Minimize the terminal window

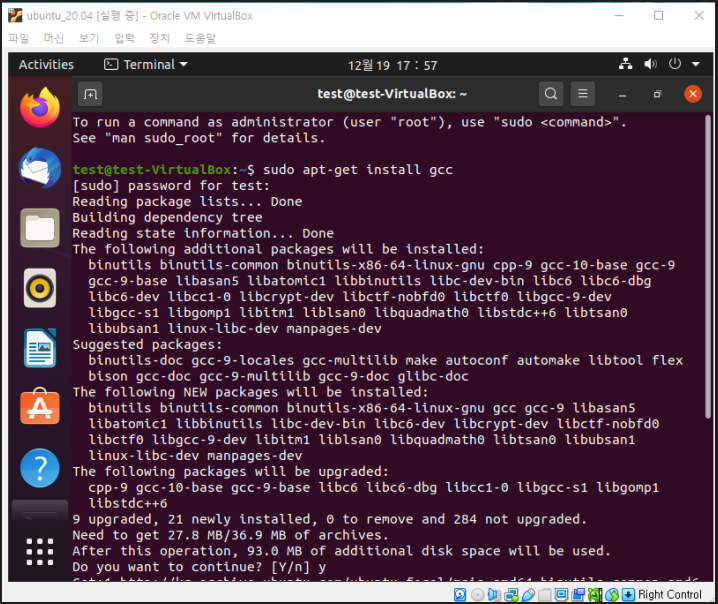coord(622,94)
